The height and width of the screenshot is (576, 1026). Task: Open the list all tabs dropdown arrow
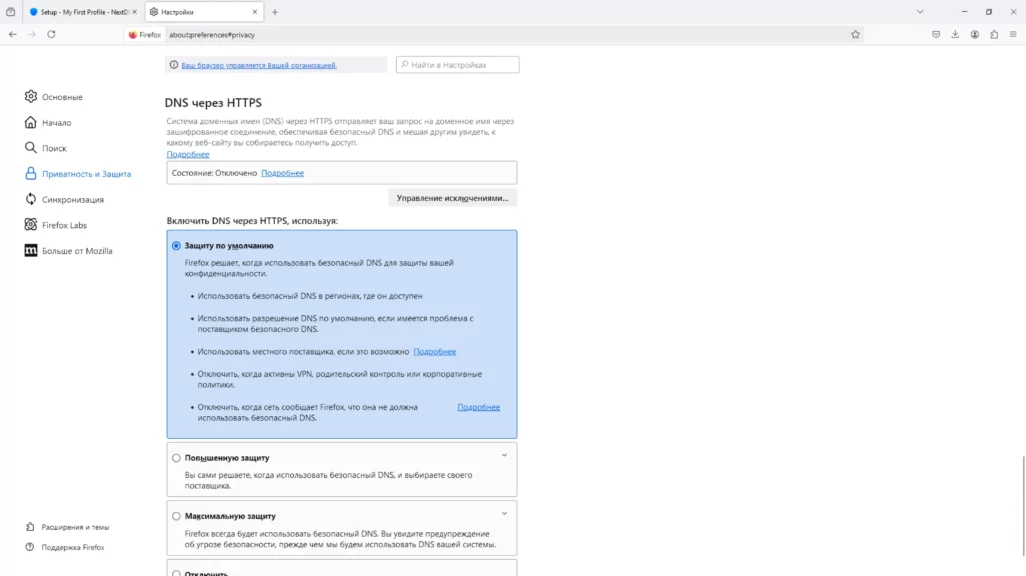(920, 12)
